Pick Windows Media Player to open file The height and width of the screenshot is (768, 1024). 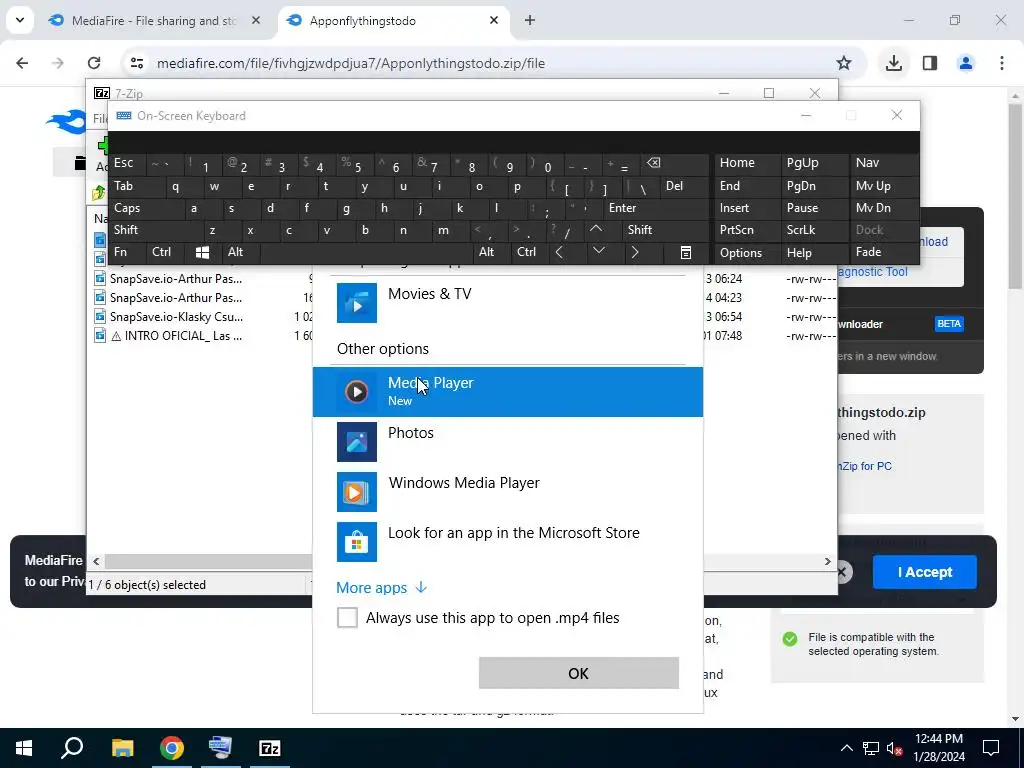(507, 492)
